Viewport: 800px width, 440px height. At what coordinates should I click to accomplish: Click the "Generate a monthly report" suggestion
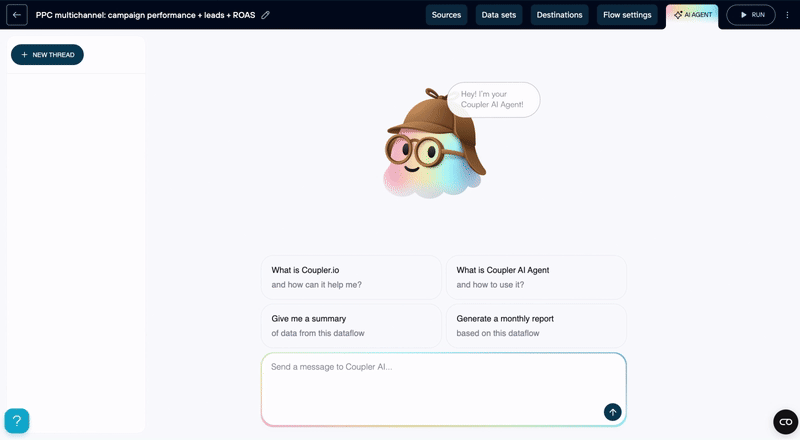click(x=536, y=325)
